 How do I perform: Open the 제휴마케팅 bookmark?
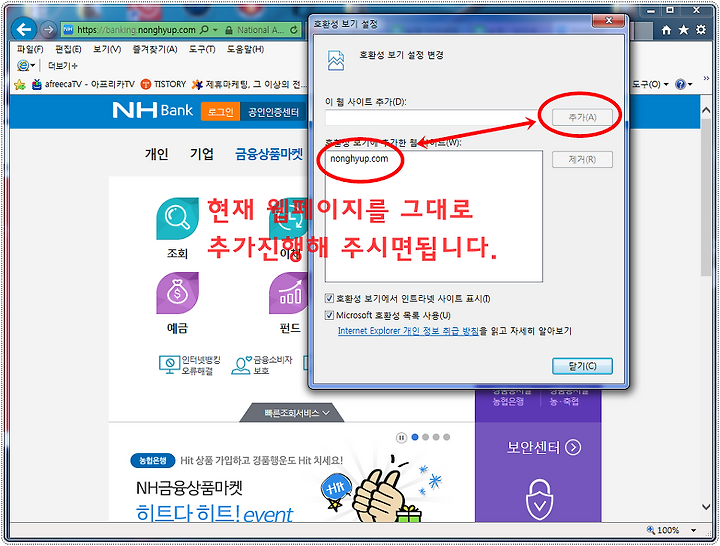pos(249,84)
